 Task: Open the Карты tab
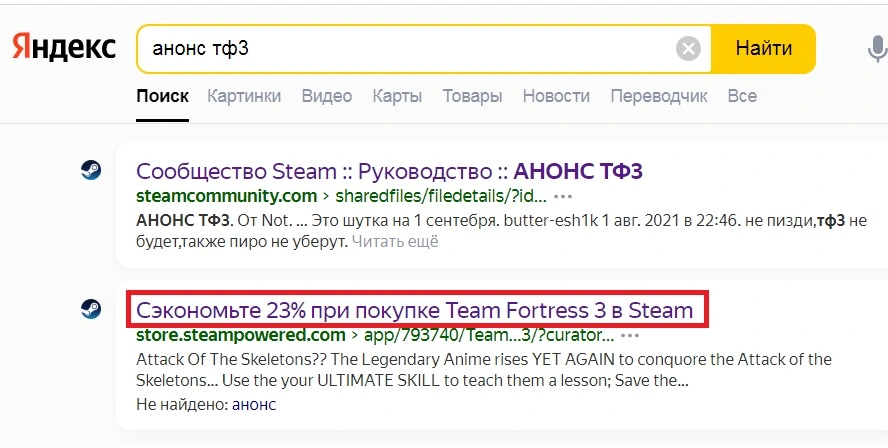point(397,96)
